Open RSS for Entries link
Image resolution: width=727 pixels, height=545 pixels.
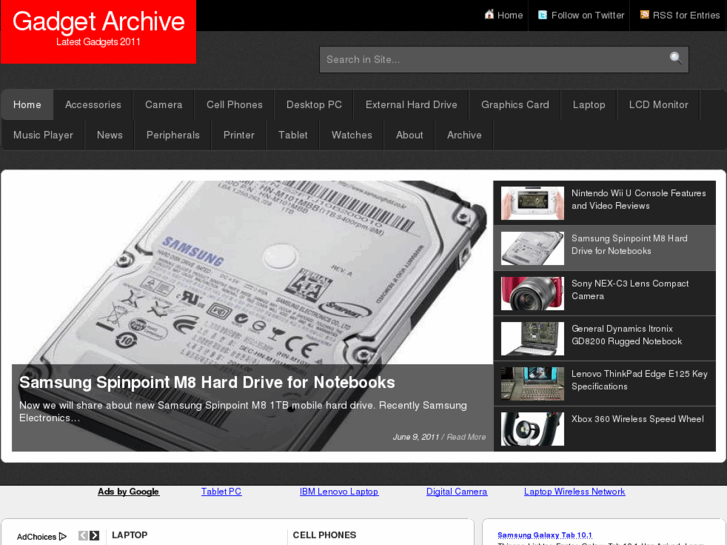[x=686, y=15]
